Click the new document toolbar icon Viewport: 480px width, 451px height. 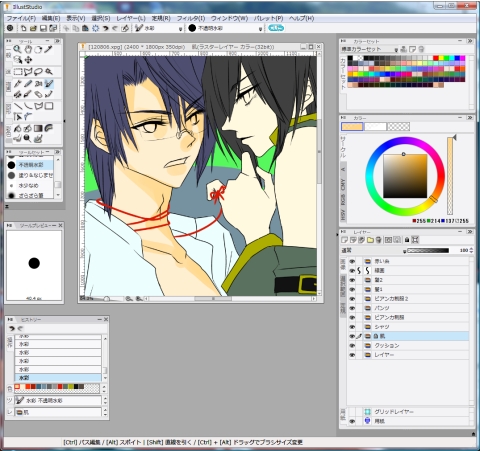tap(23, 28)
